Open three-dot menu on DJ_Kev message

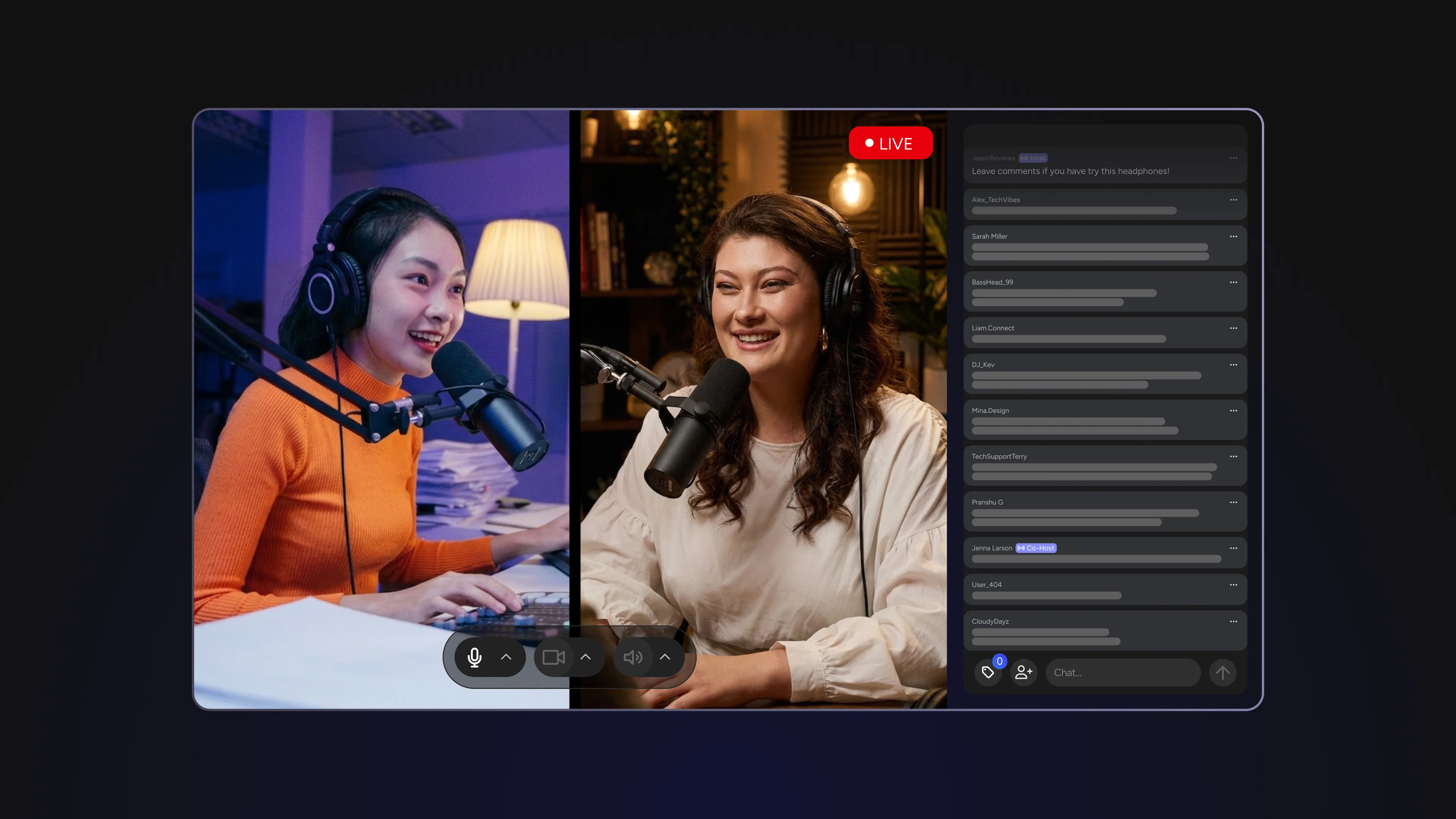tap(1233, 364)
